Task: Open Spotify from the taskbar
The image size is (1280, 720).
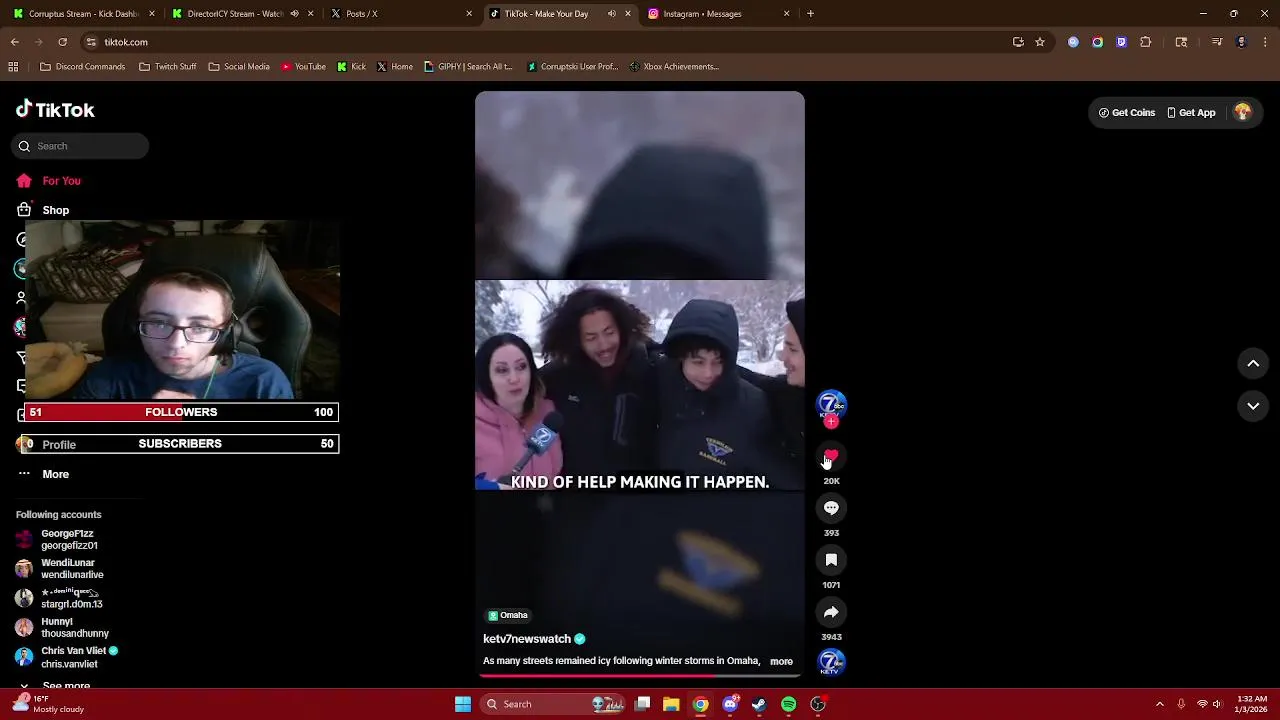Action: [x=788, y=704]
